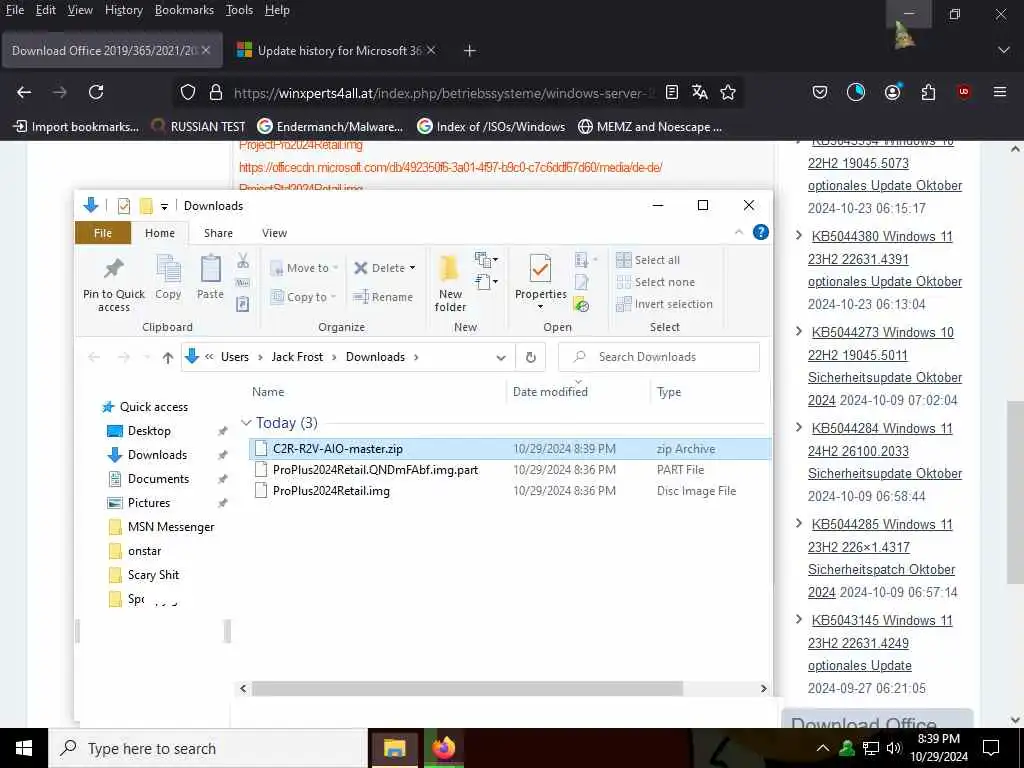This screenshot has width=1024, height=768.
Task: Open Index of /ISOs/Windows bookmark
Action: (491, 127)
